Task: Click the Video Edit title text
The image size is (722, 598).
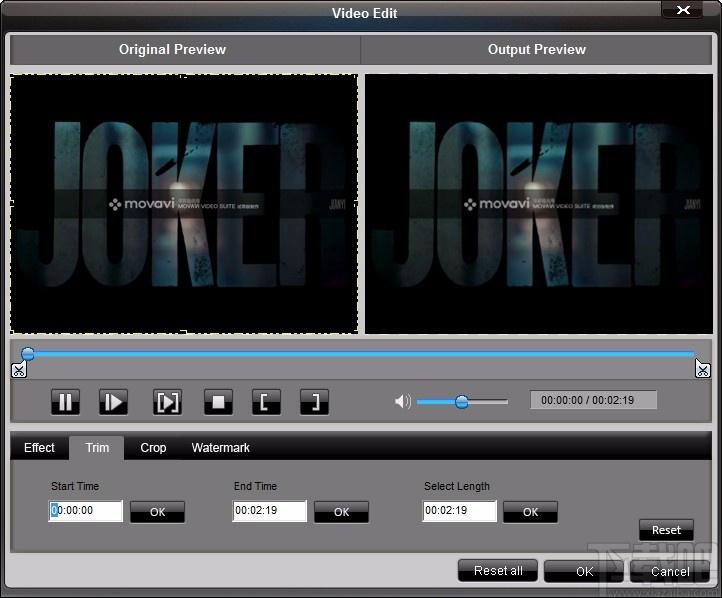Action: pos(365,13)
